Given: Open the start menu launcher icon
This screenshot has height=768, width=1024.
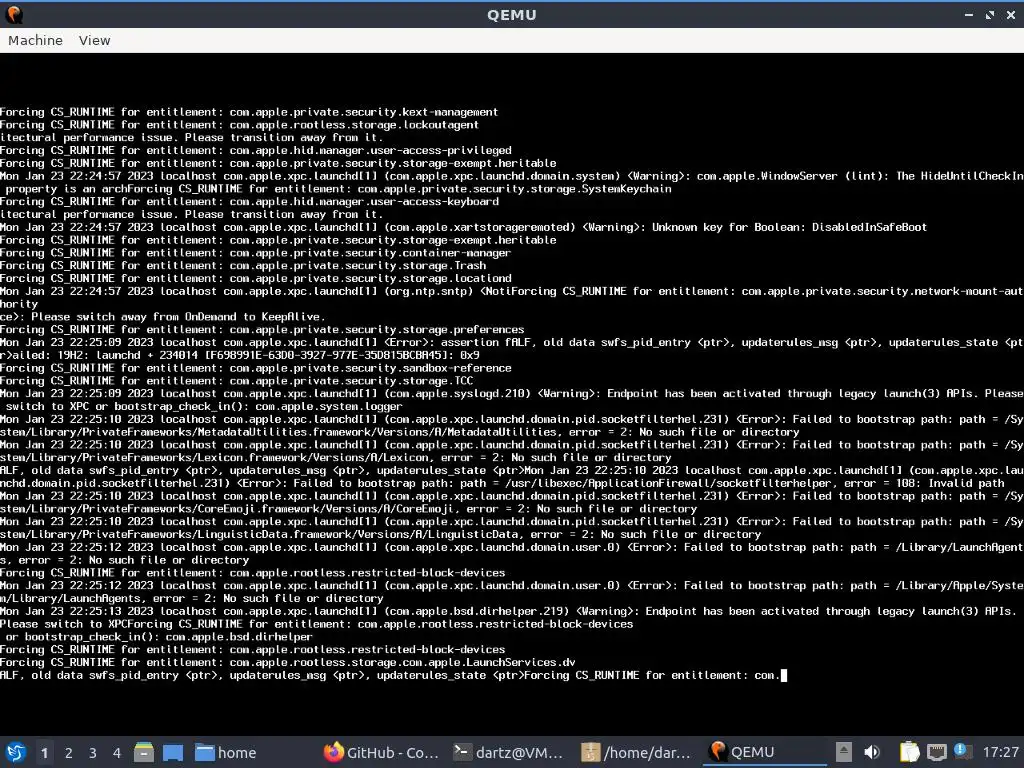Looking at the screenshot, I should pos(16,752).
